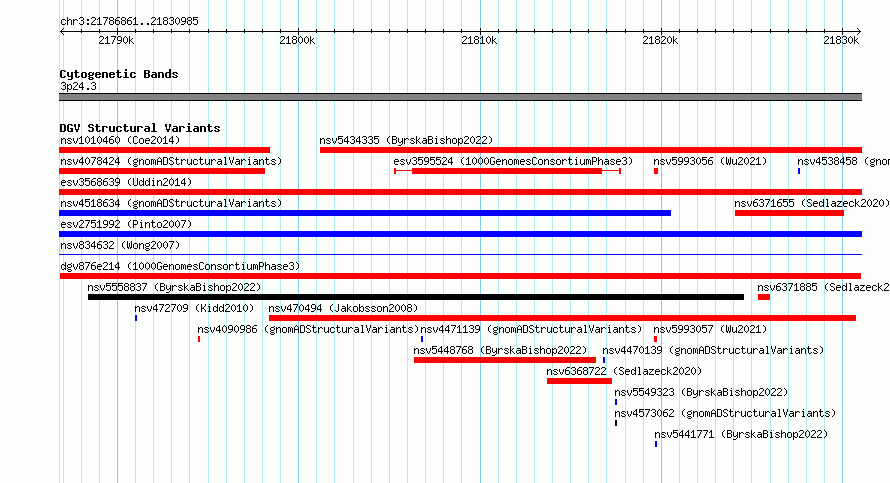The image size is (890, 483).
Task: Click the tiny blue nsv5441771 marker
Action: [656, 444]
